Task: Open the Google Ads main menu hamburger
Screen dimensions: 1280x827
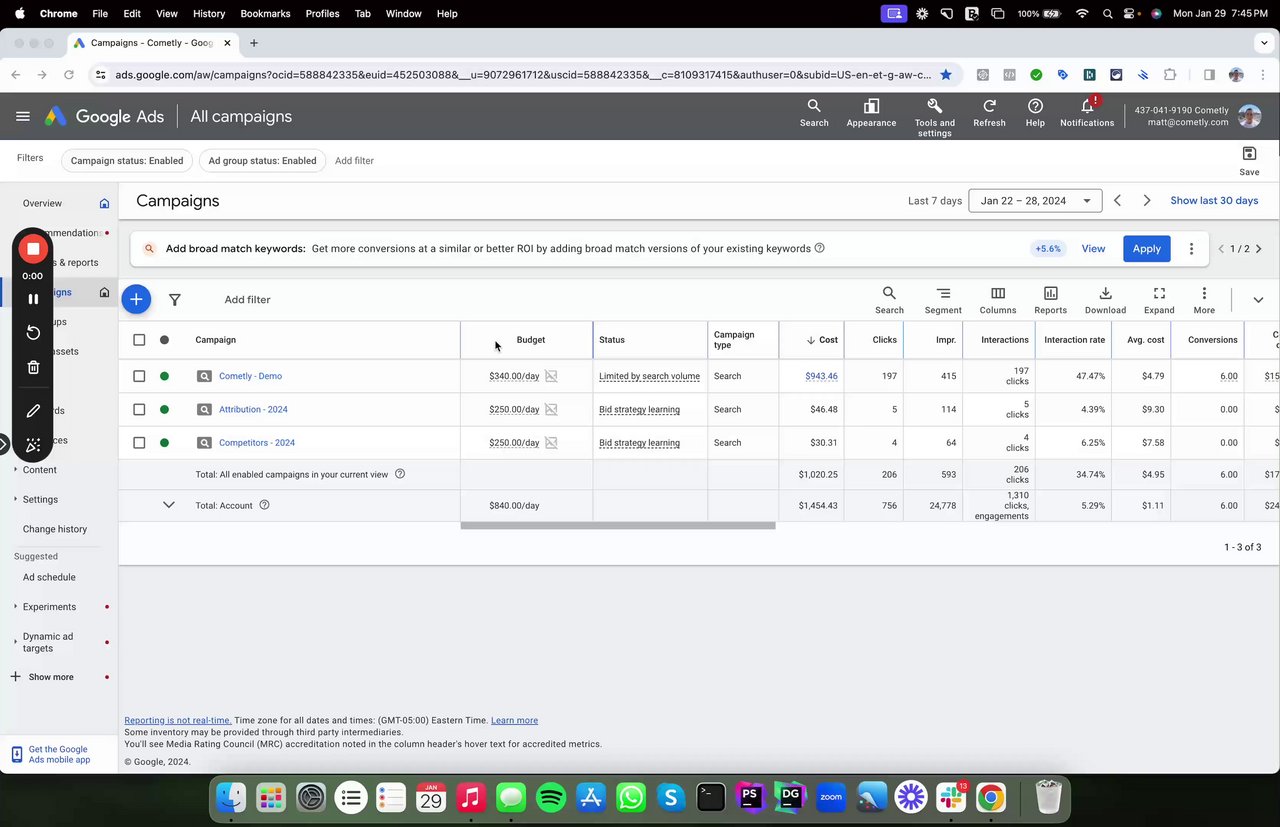Action: 23,116
